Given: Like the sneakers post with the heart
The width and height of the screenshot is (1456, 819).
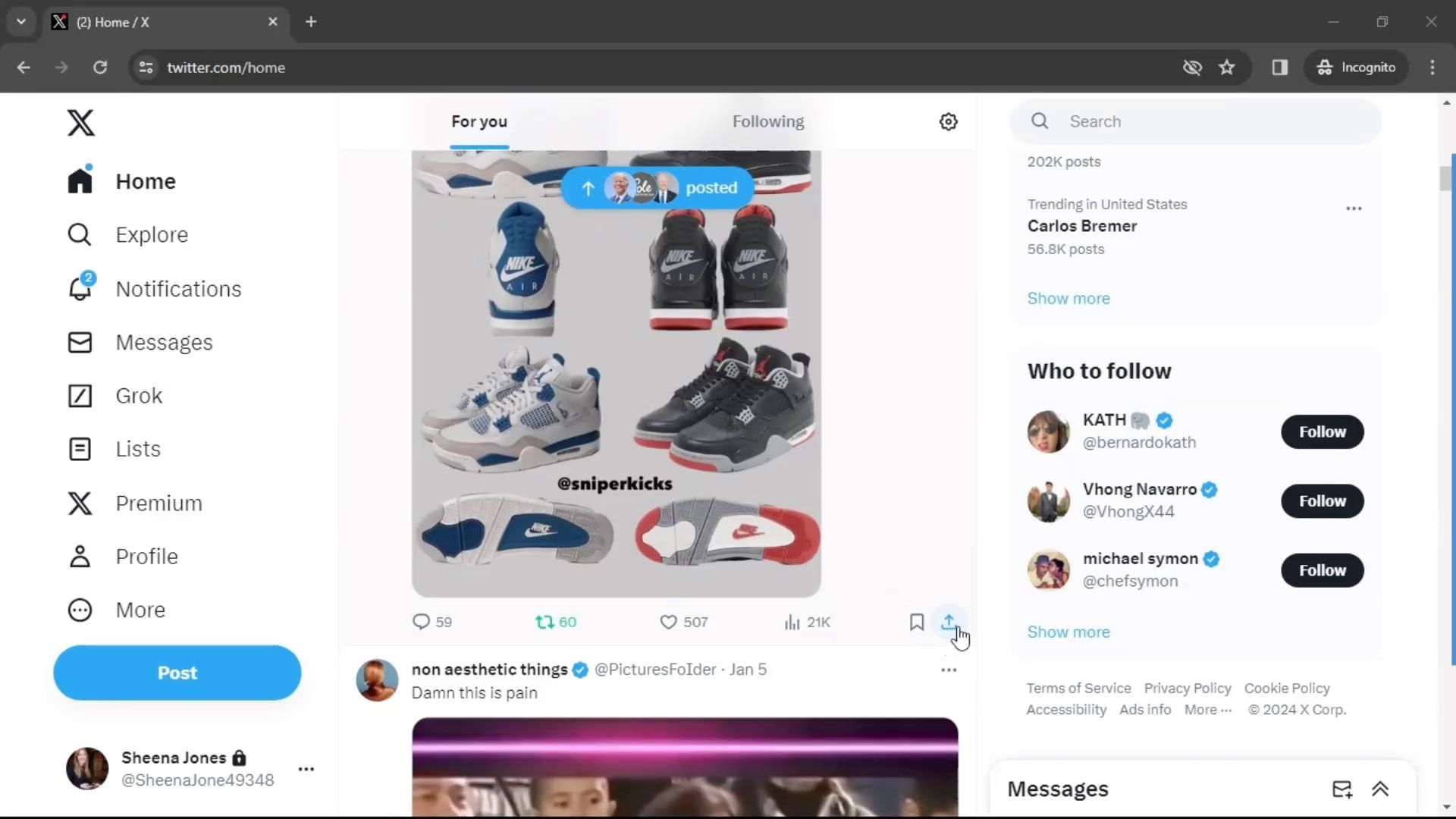Looking at the screenshot, I should click(x=668, y=622).
